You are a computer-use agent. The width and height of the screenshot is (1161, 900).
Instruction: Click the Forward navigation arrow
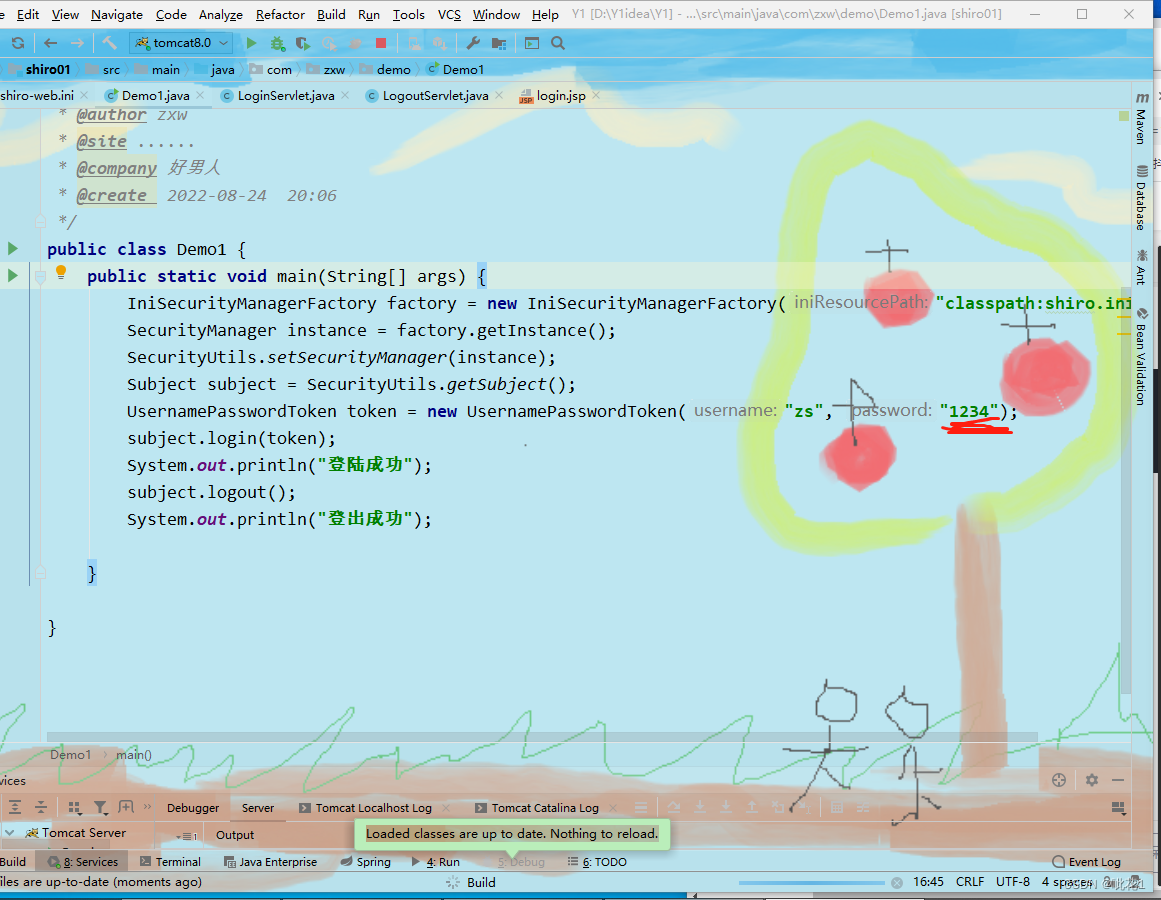[77, 44]
